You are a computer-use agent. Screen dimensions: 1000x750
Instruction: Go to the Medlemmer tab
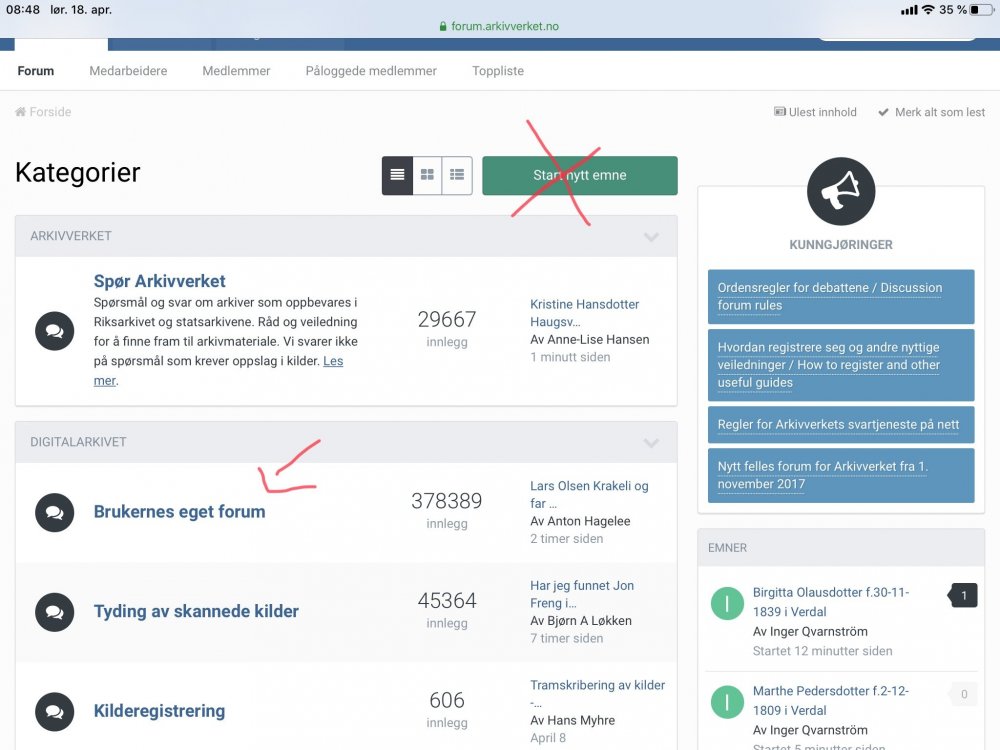pos(236,71)
